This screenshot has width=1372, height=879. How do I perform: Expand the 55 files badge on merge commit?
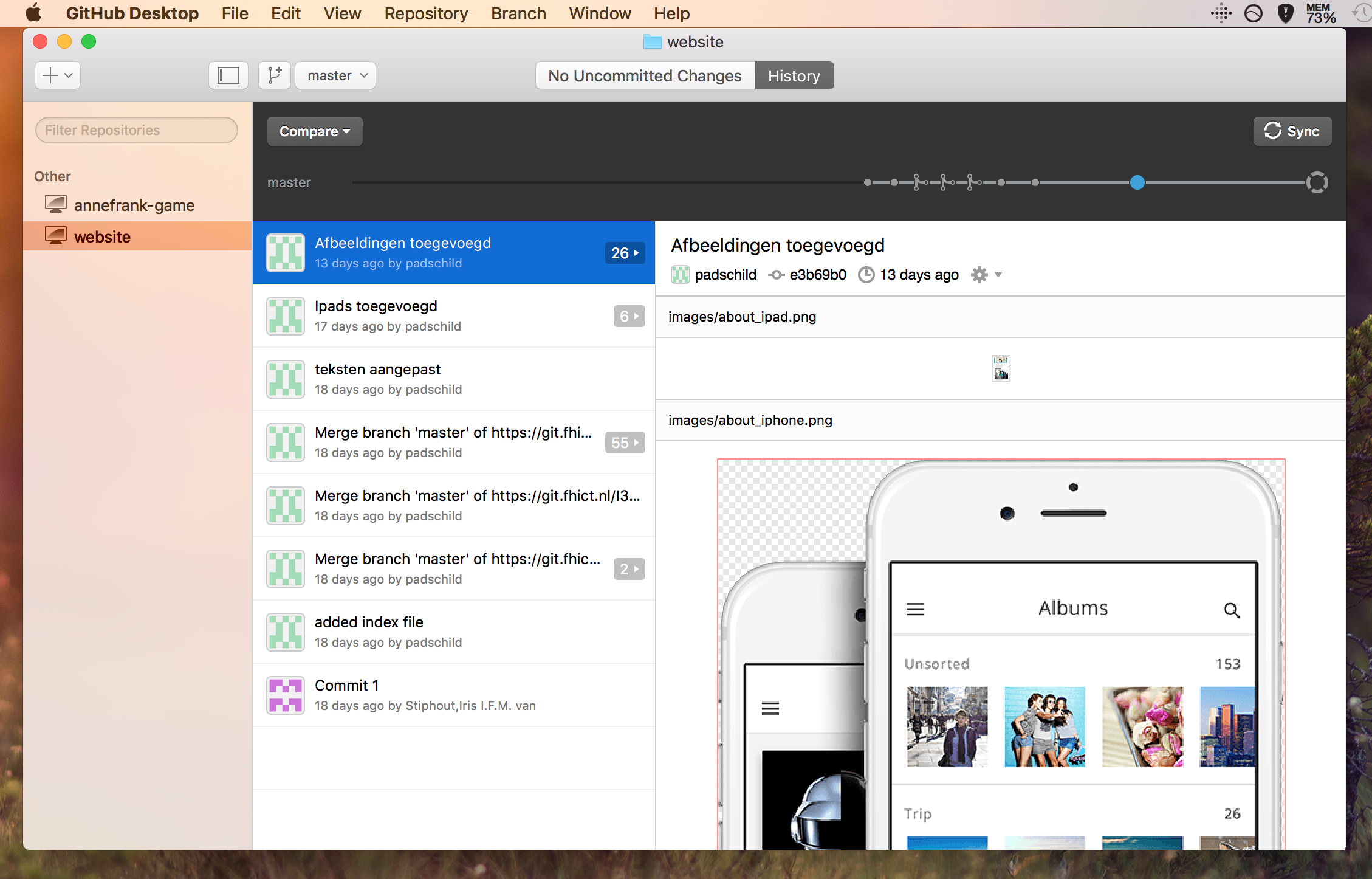pyautogui.click(x=625, y=443)
